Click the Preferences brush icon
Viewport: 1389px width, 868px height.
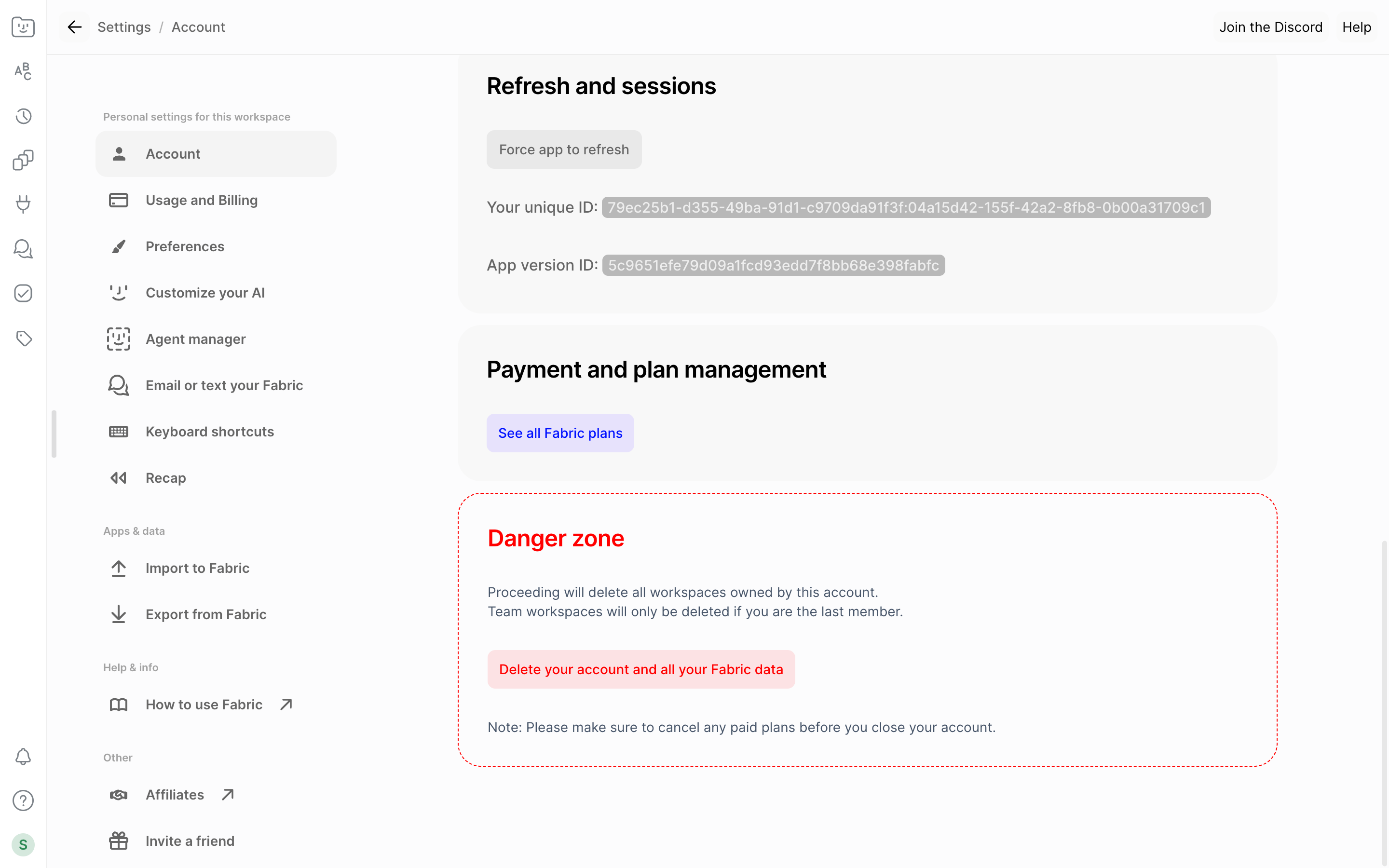pyautogui.click(x=119, y=246)
